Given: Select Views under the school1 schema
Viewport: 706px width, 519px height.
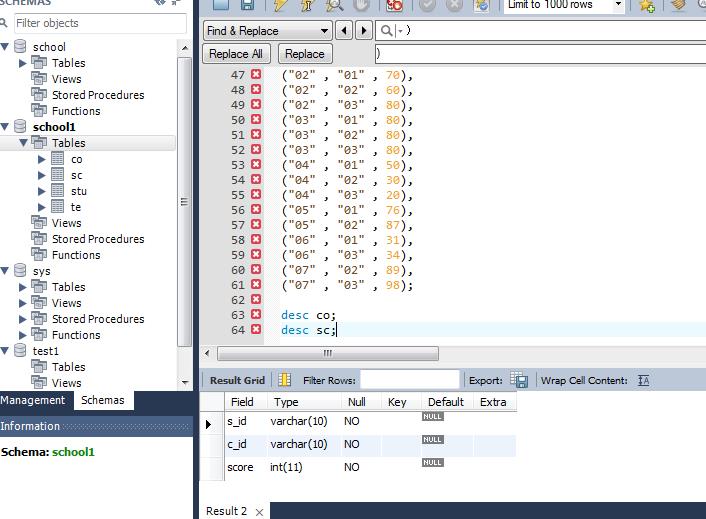Looking at the screenshot, I should pyautogui.click(x=67, y=223).
